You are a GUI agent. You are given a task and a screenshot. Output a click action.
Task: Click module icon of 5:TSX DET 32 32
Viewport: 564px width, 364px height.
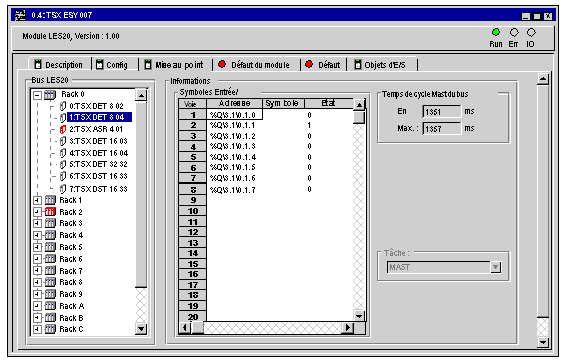(63, 164)
